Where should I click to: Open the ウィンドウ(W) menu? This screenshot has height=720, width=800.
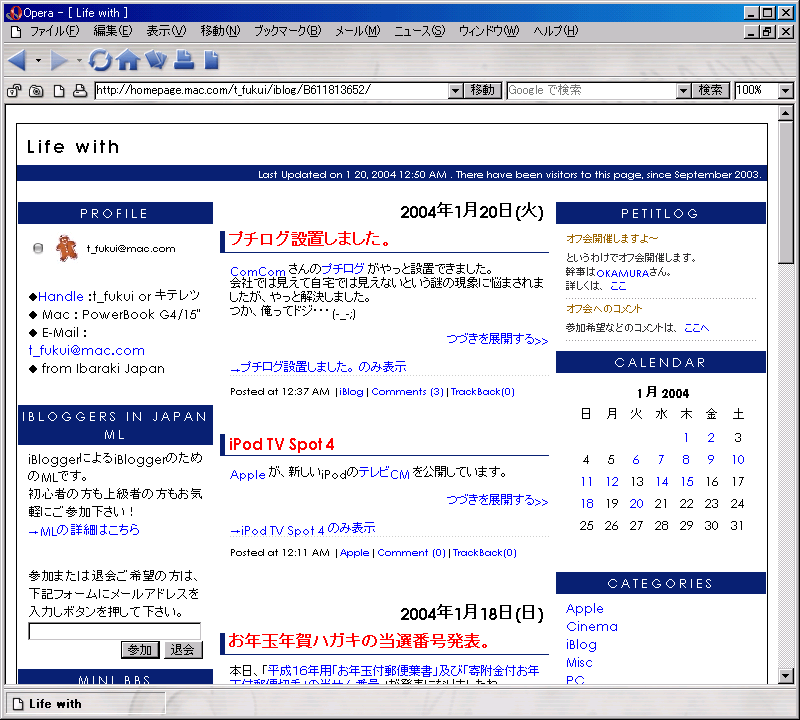[x=489, y=31]
